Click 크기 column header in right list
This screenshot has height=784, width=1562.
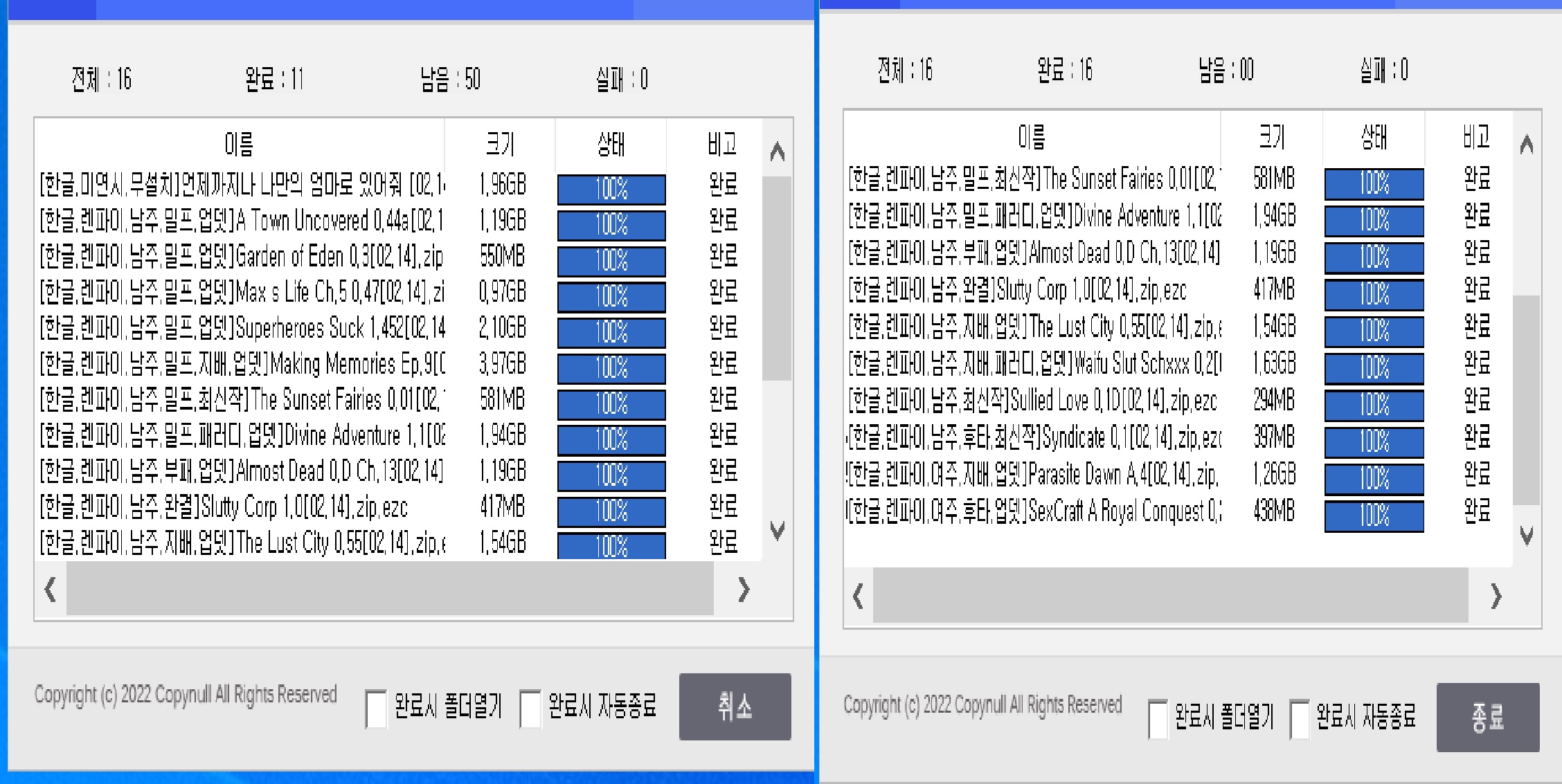click(1271, 137)
